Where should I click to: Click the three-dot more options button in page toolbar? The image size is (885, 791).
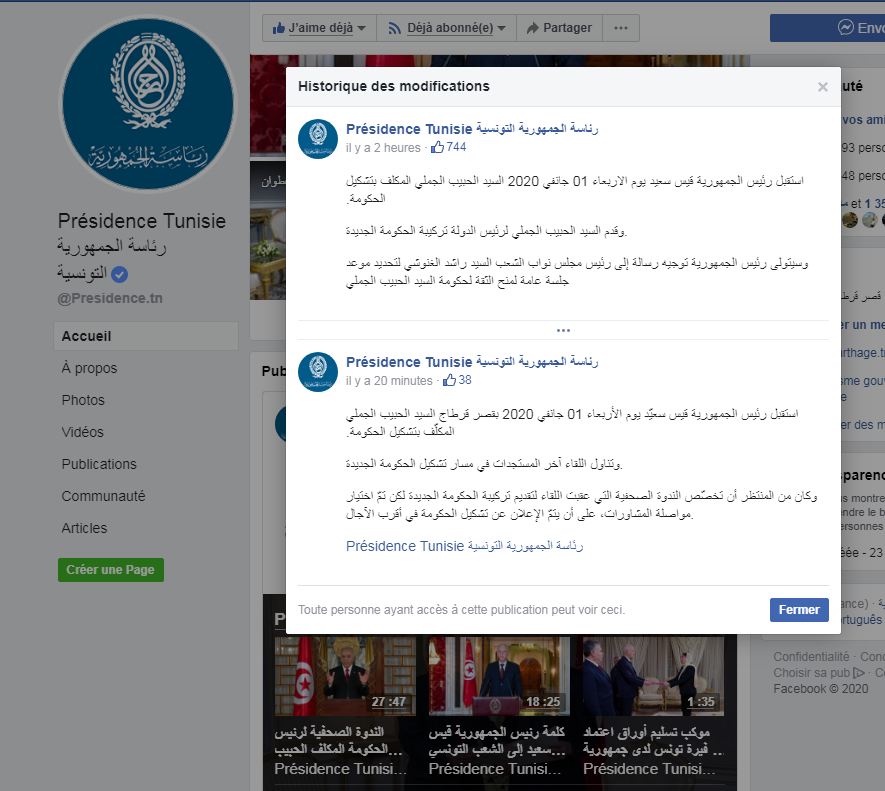tap(621, 28)
